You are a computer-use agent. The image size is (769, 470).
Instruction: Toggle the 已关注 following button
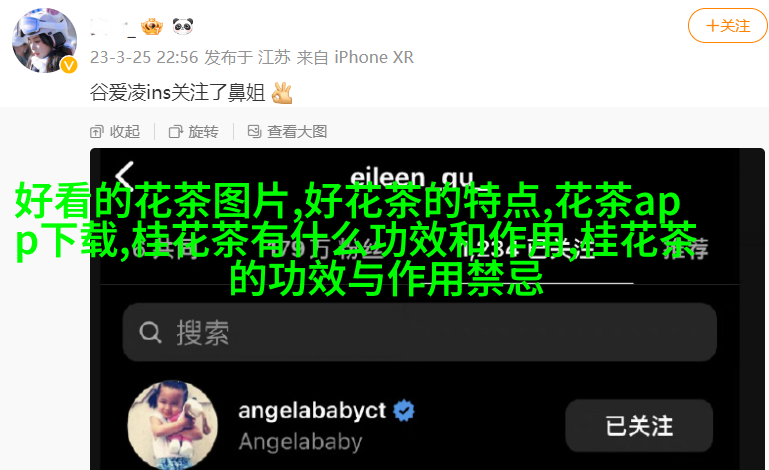coord(639,425)
